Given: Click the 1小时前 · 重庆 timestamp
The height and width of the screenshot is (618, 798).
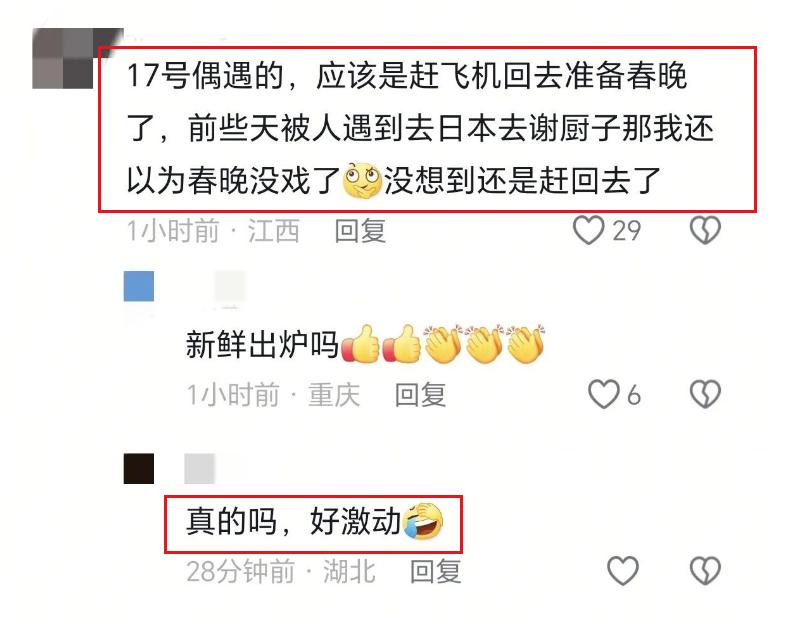Looking at the screenshot, I should tap(273, 395).
